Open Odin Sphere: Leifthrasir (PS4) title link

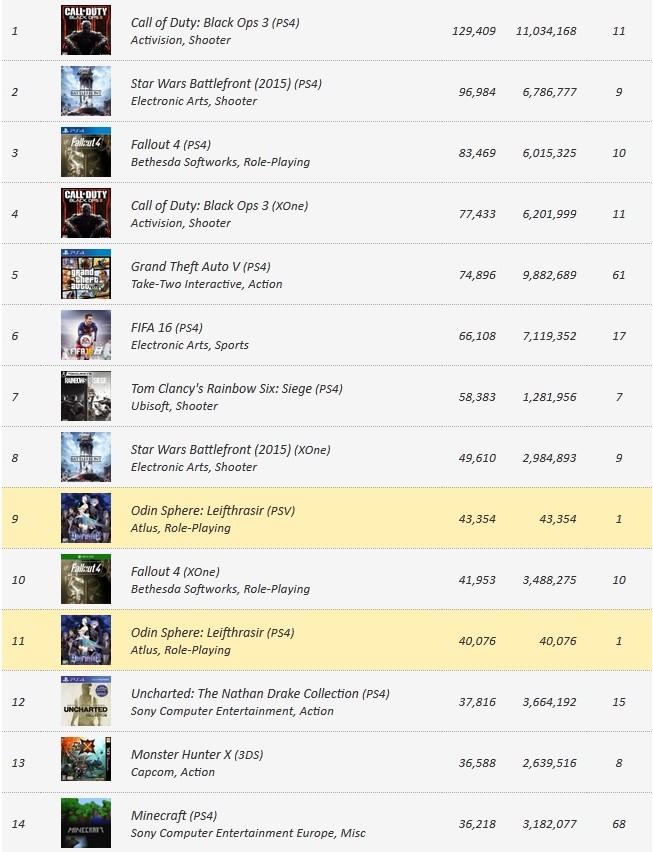coord(212,633)
